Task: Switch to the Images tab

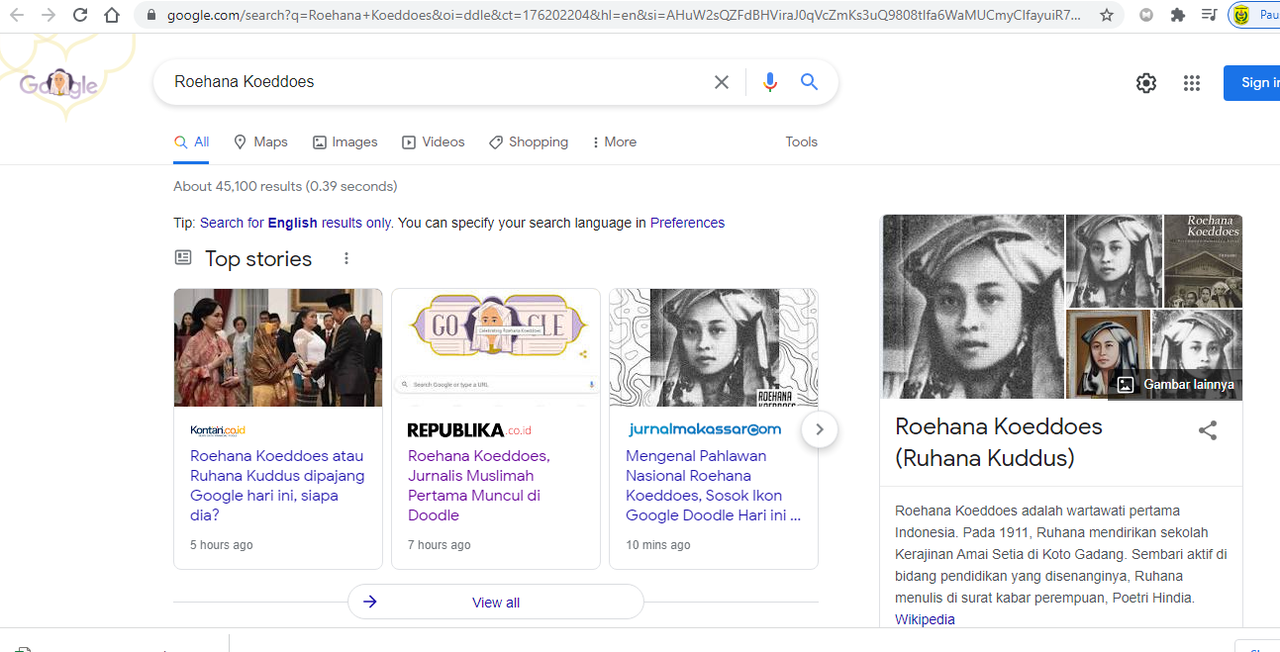Action: 345,142
